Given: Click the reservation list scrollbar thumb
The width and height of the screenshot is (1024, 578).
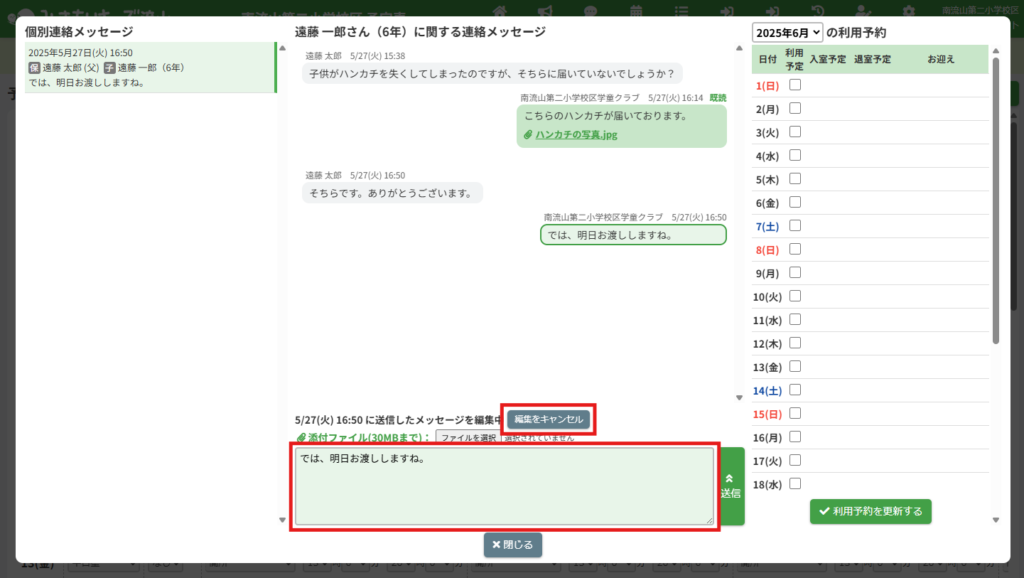Looking at the screenshot, I should click(x=996, y=200).
